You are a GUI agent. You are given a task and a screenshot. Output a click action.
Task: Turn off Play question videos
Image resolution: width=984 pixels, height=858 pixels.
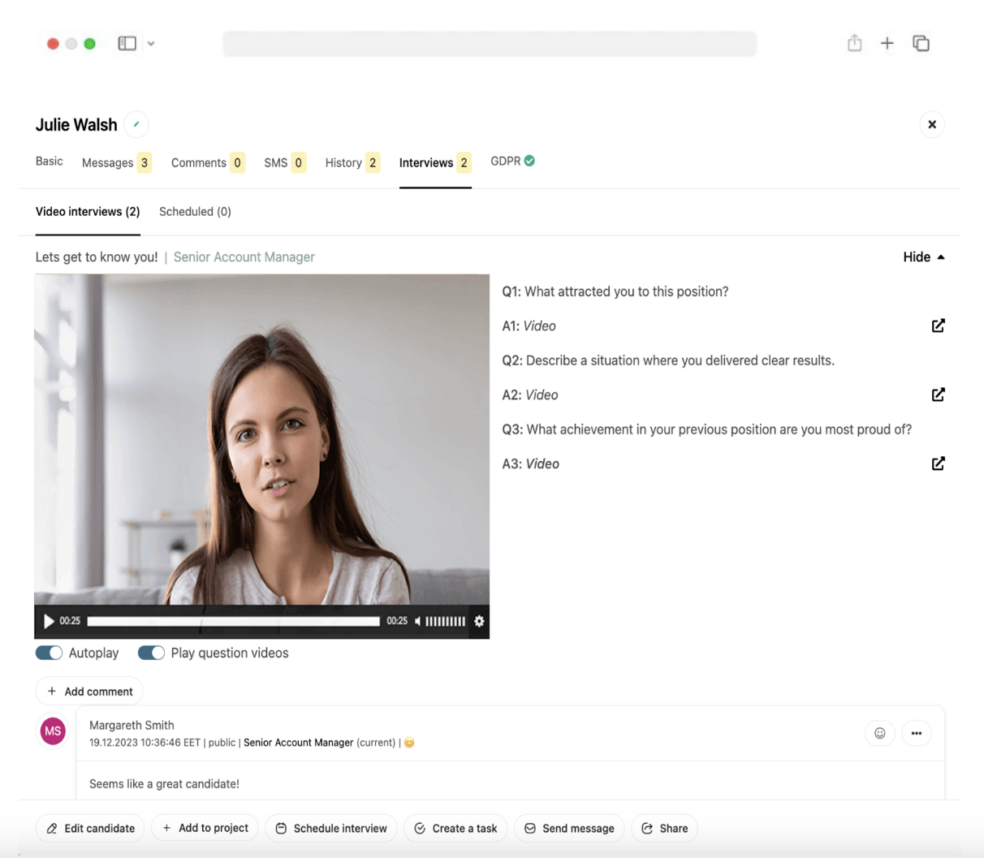pos(151,652)
